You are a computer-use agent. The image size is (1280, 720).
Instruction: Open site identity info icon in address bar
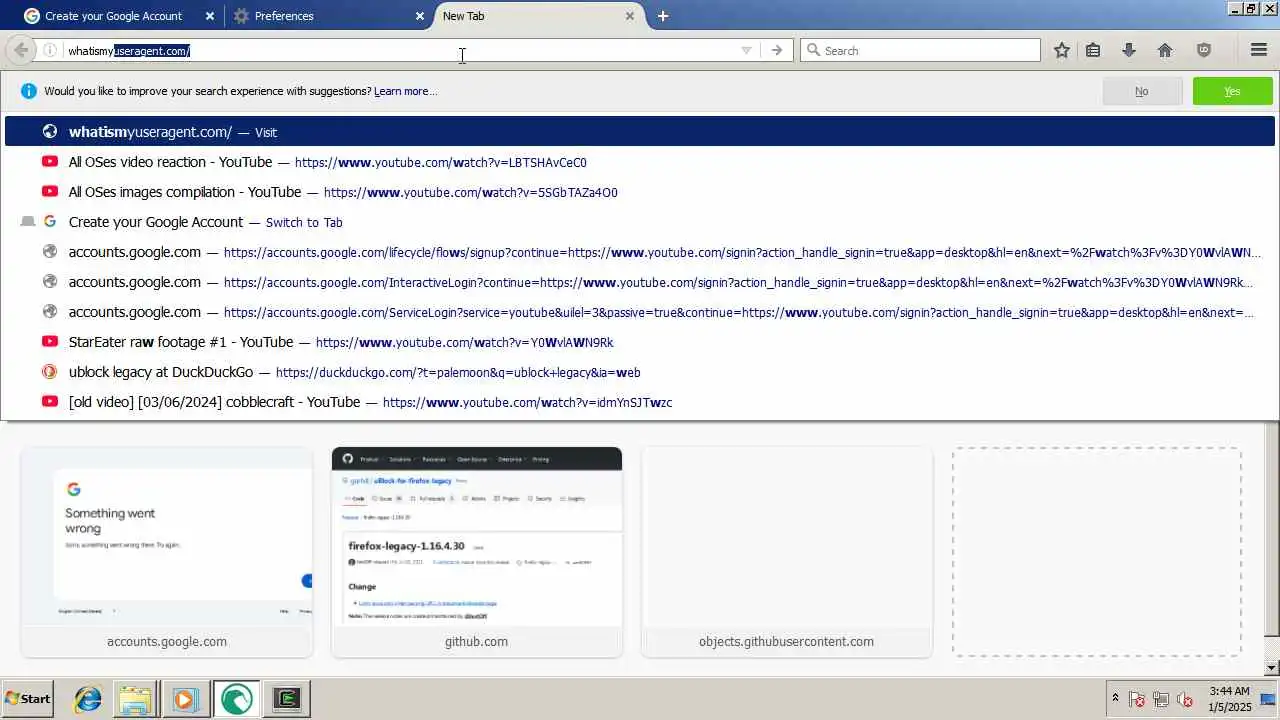(x=50, y=50)
